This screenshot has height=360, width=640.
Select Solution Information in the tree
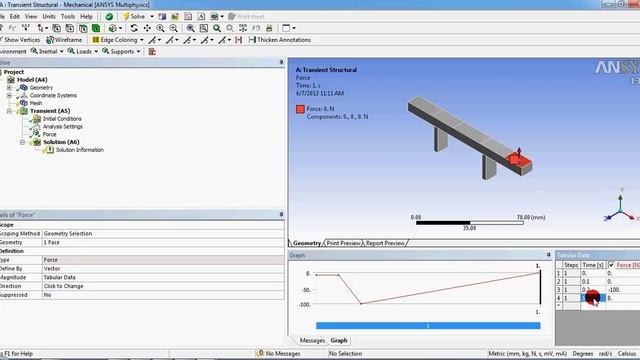pyautogui.click(x=80, y=150)
